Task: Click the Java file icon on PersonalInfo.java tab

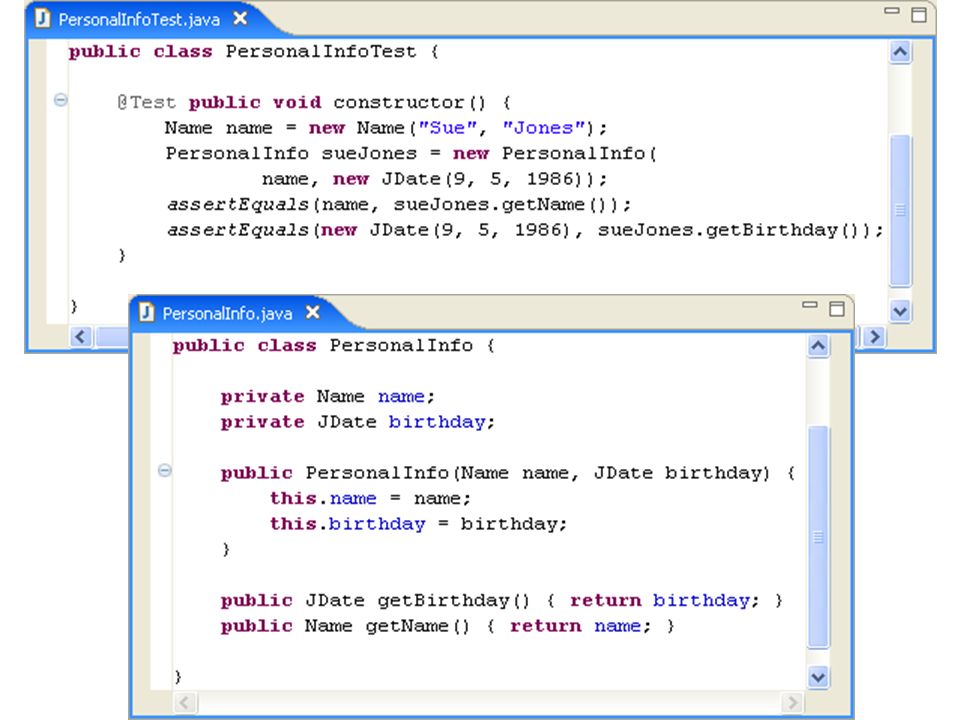Action: pyautogui.click(x=146, y=313)
